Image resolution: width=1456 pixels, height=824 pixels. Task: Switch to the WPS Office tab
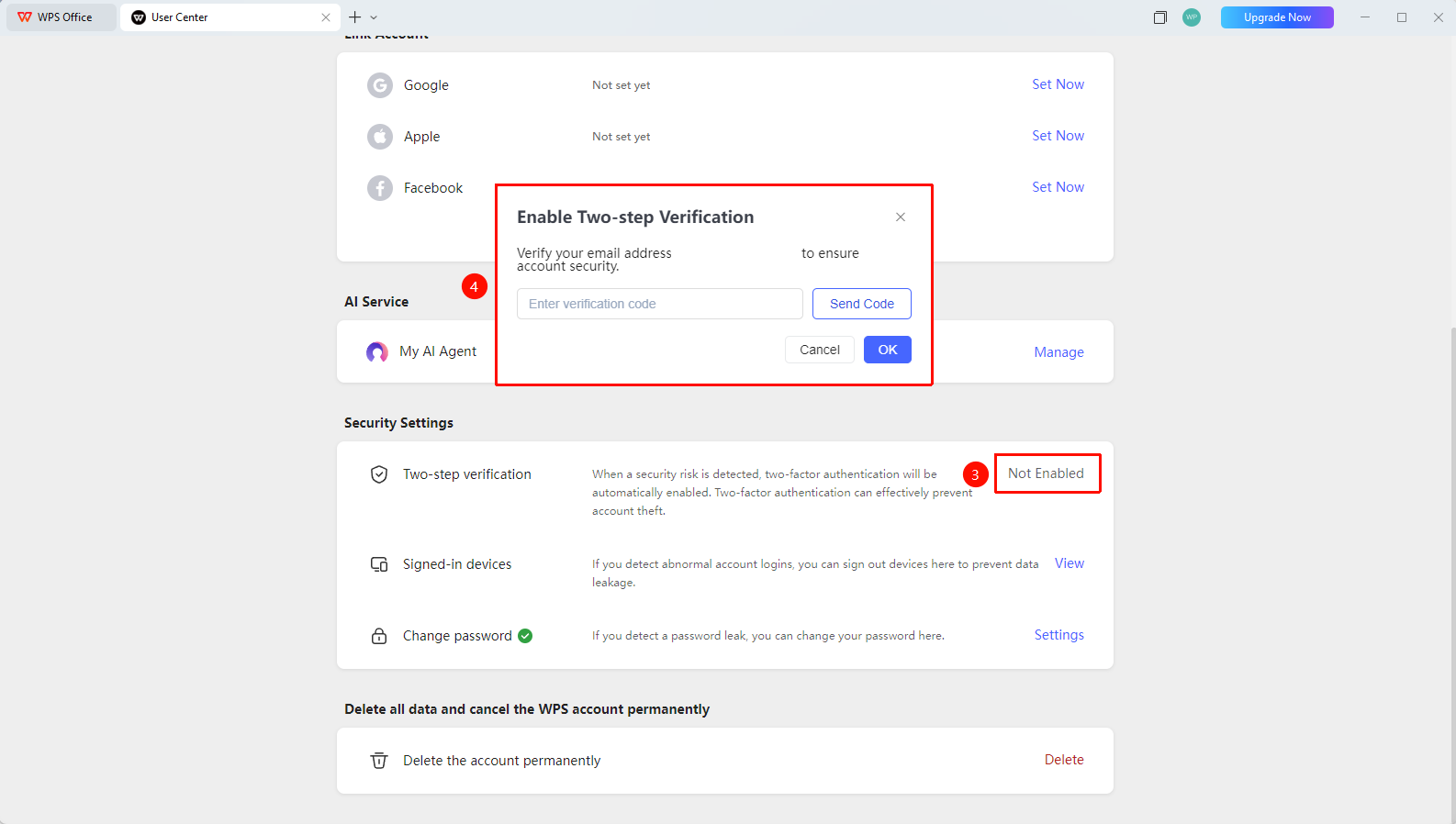pyautogui.click(x=62, y=17)
